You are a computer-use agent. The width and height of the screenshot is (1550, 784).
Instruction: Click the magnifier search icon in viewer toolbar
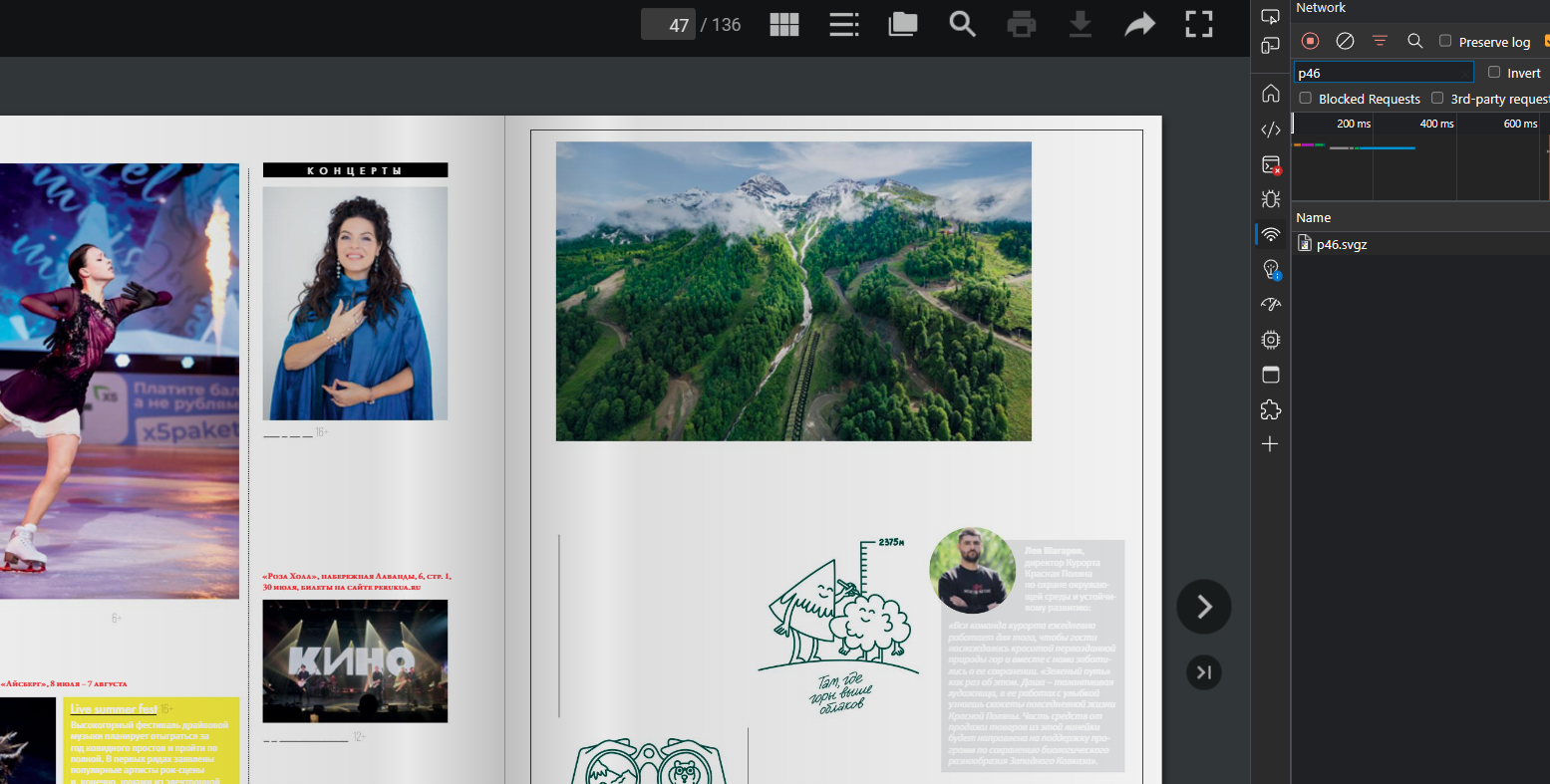click(962, 25)
